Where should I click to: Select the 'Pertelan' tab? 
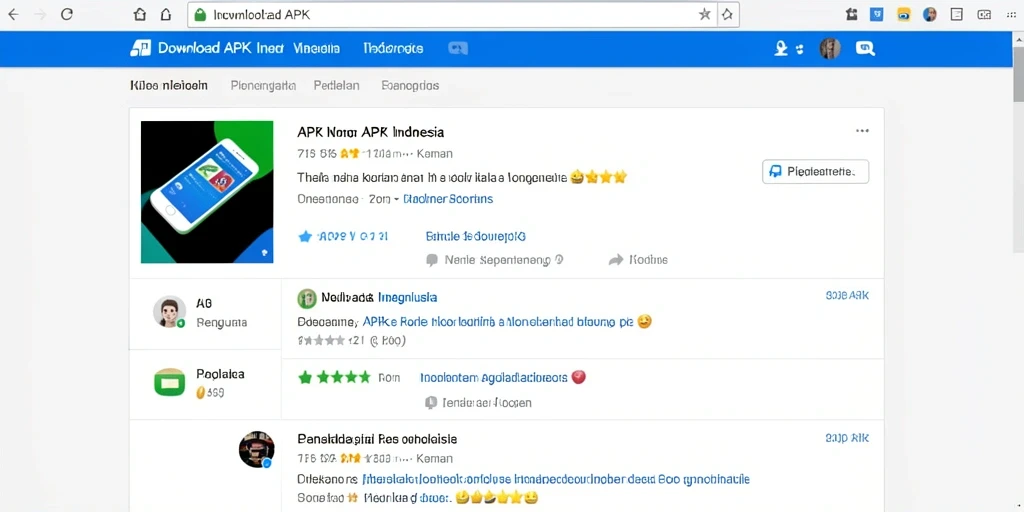tap(336, 85)
